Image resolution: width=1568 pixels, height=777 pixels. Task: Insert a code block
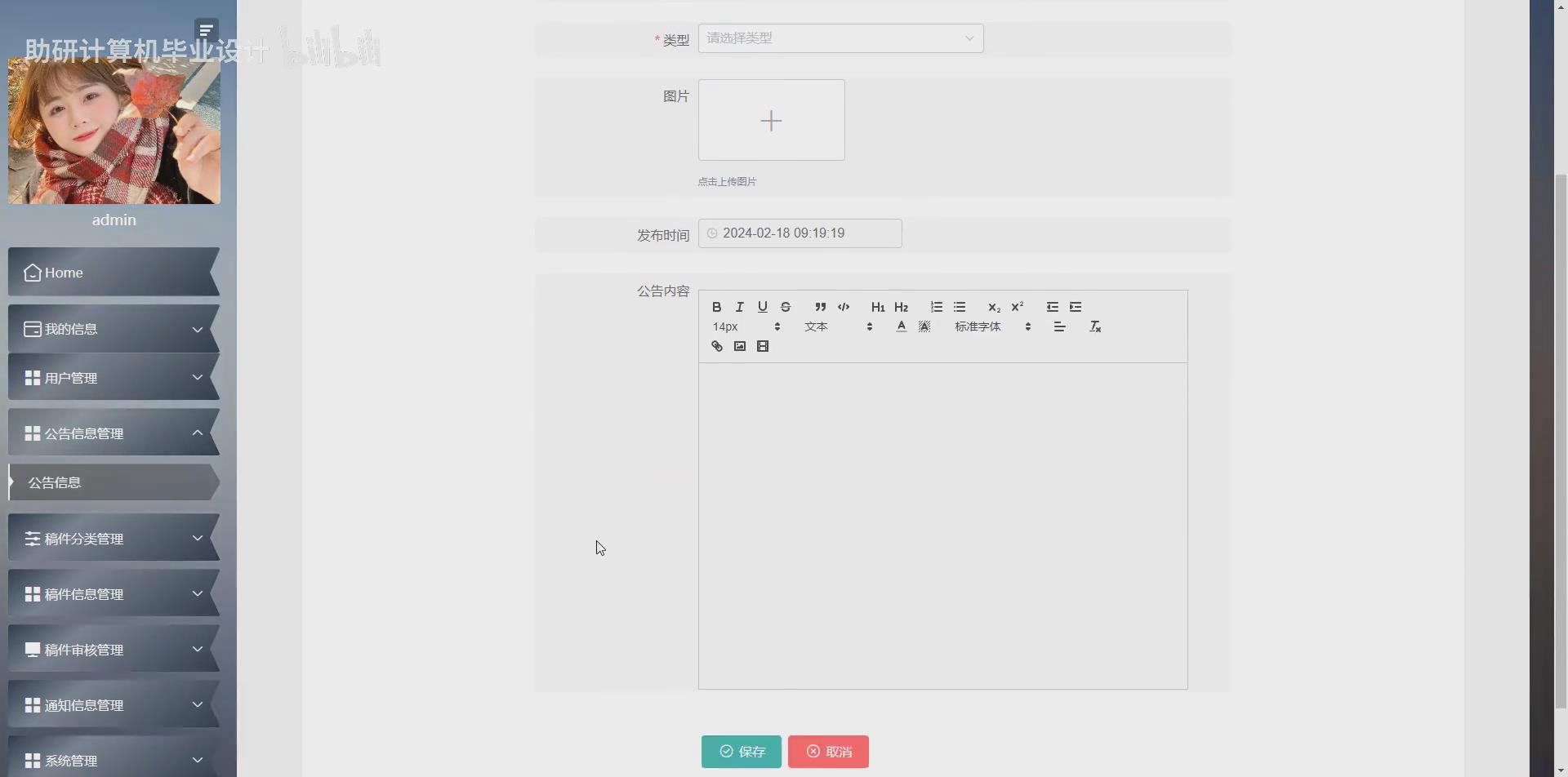pos(844,307)
